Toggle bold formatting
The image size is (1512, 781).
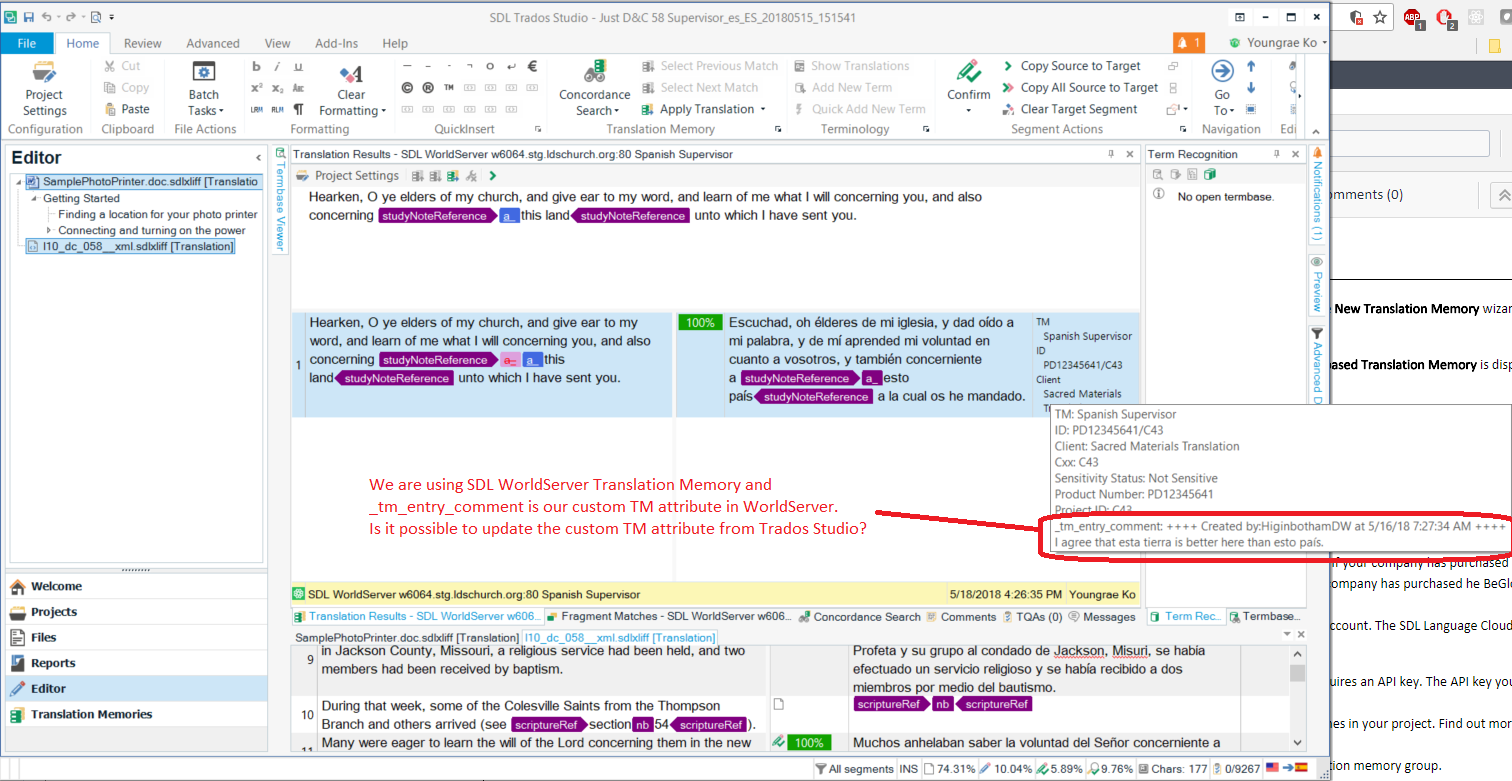tap(256, 66)
